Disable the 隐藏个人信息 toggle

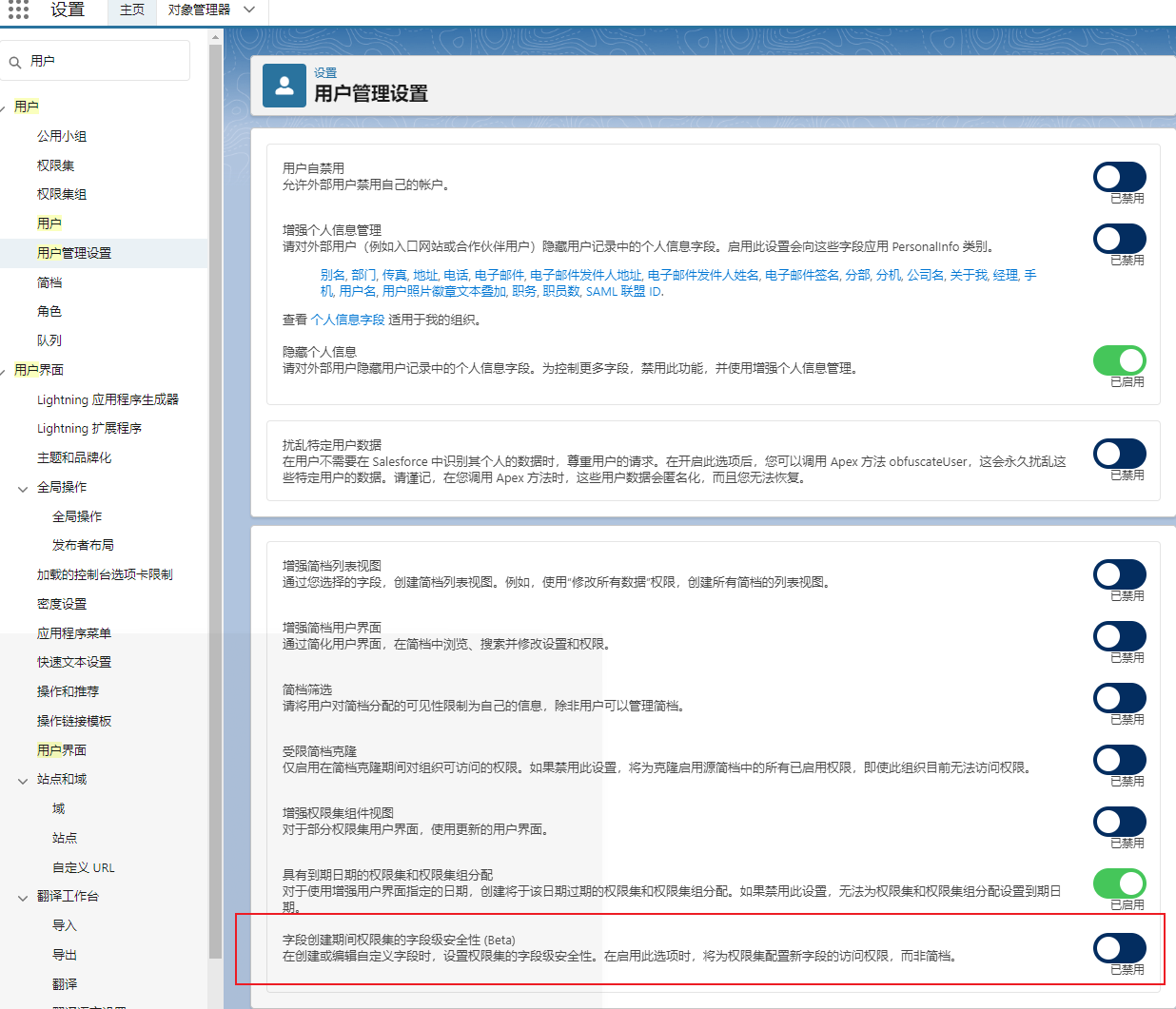(x=1120, y=359)
